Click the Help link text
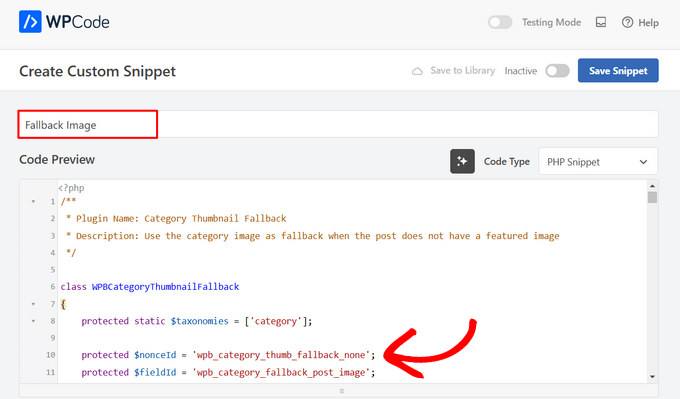680x399 pixels. coord(648,23)
